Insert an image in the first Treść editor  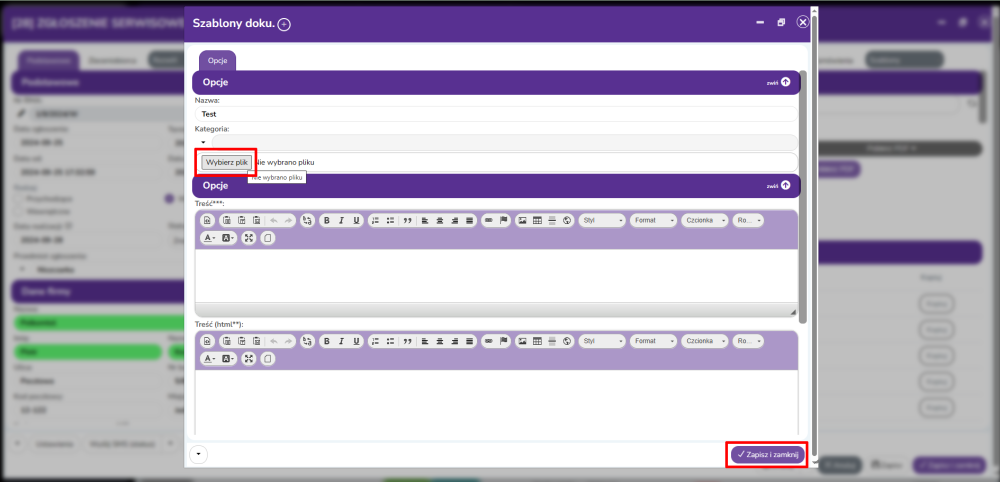[x=522, y=220]
